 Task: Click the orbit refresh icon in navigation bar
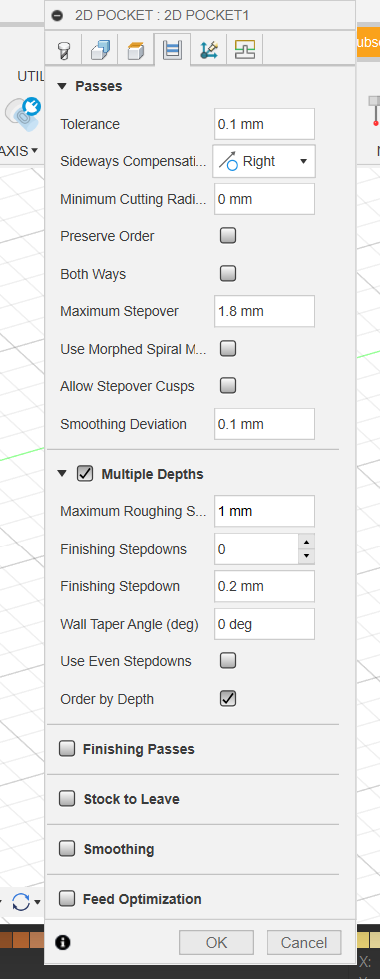click(21, 902)
